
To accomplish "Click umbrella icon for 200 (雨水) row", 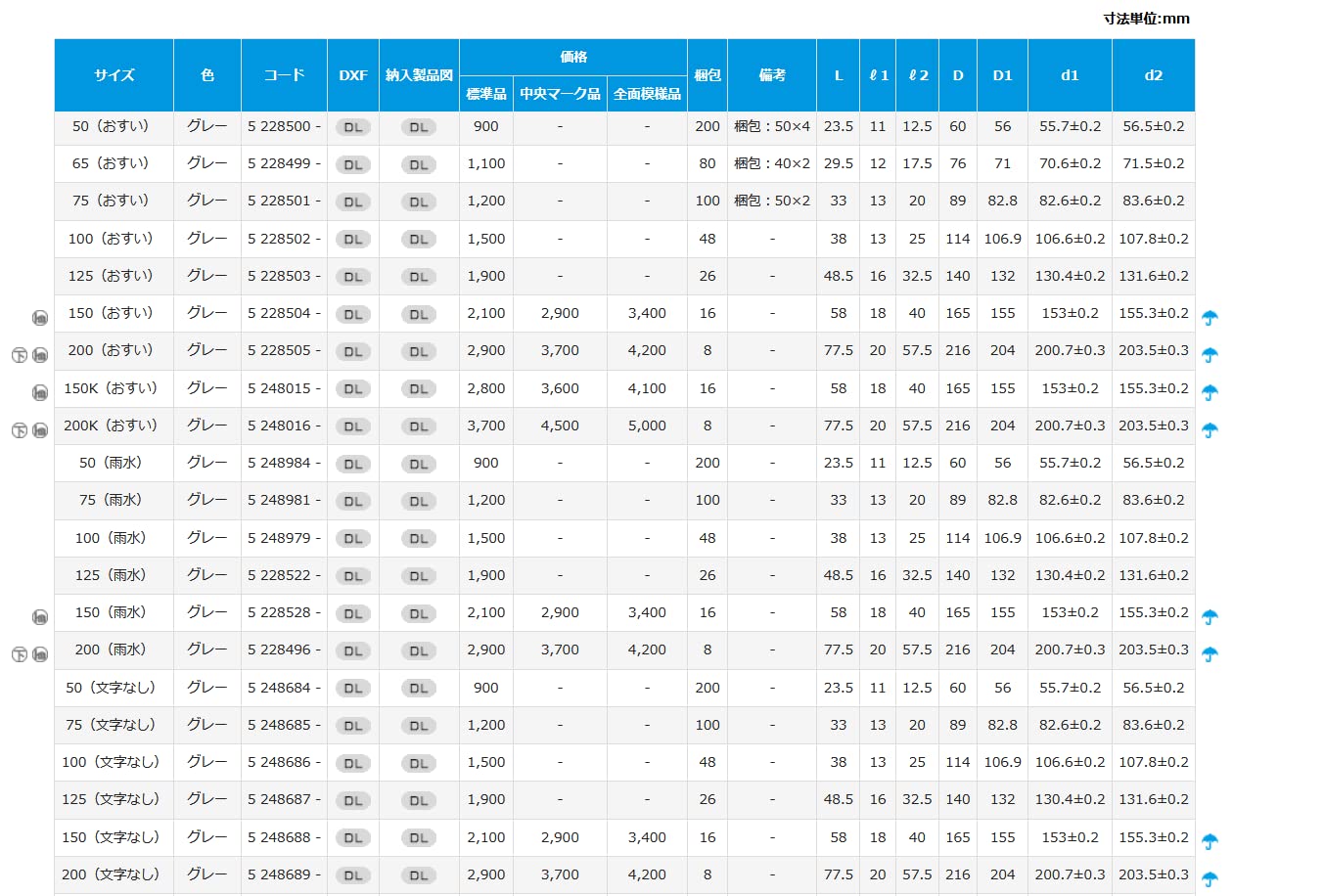I will coord(1210,653).
